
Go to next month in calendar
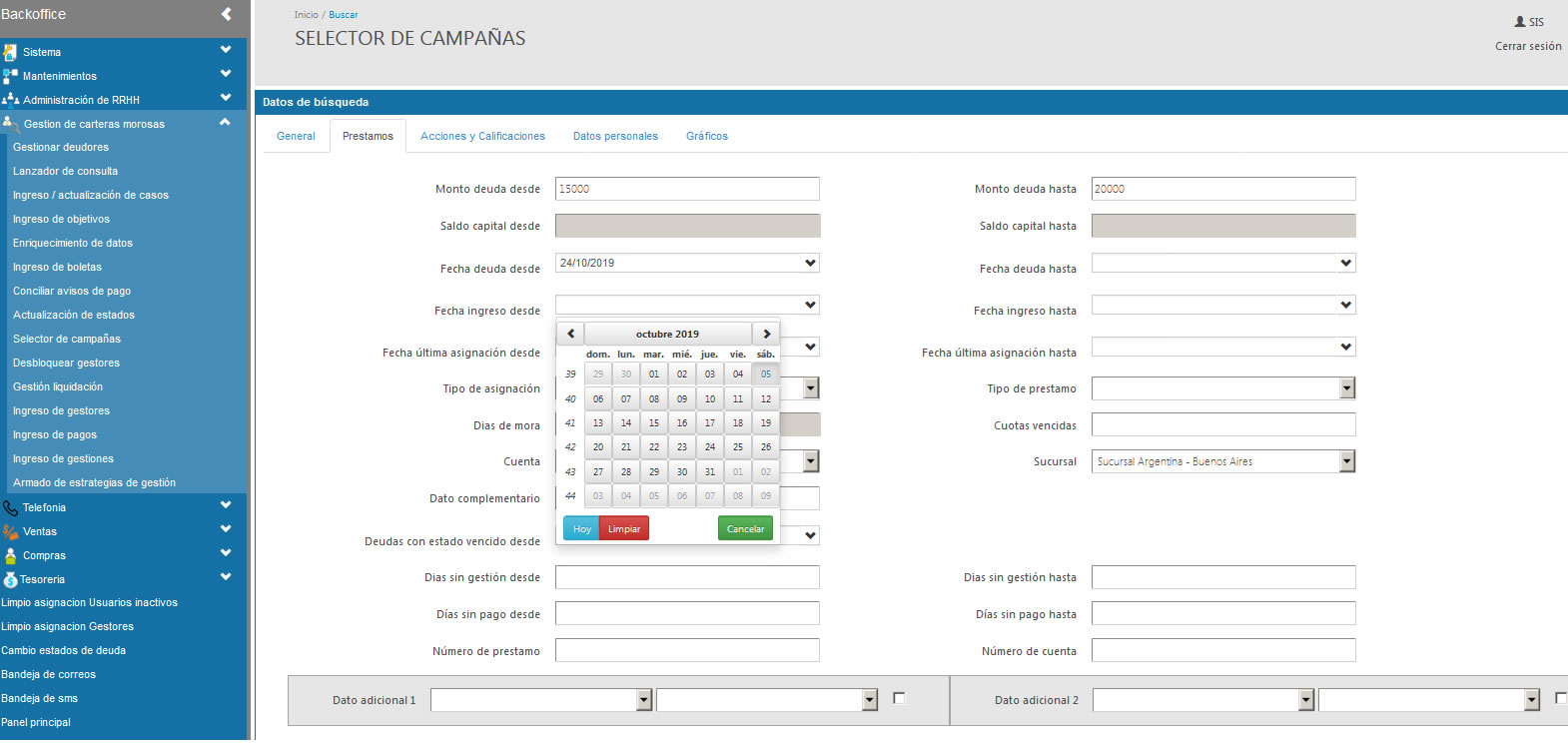[766, 334]
